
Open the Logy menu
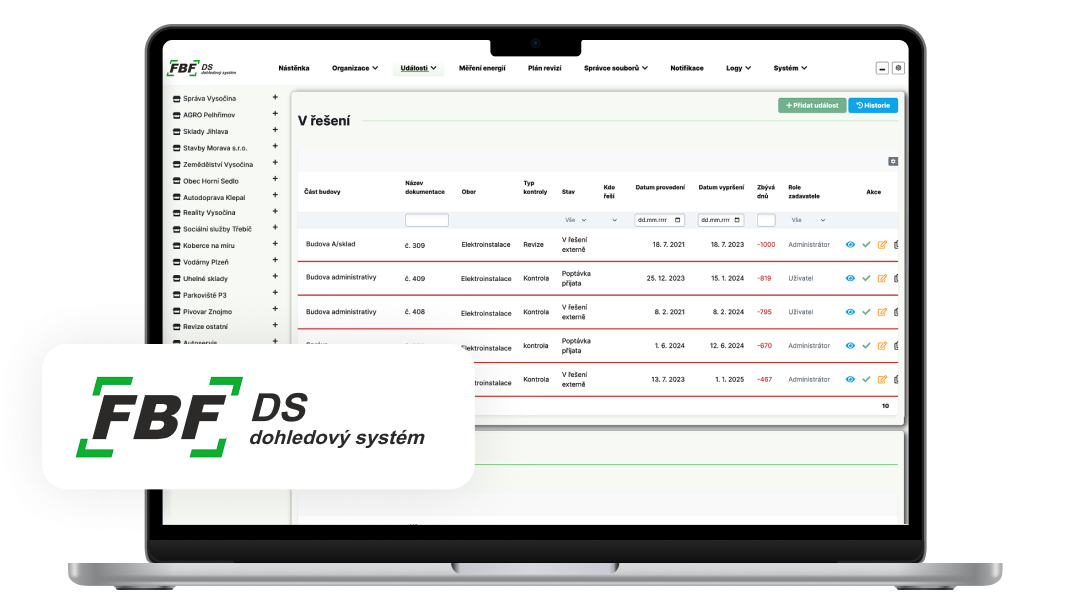click(x=738, y=68)
